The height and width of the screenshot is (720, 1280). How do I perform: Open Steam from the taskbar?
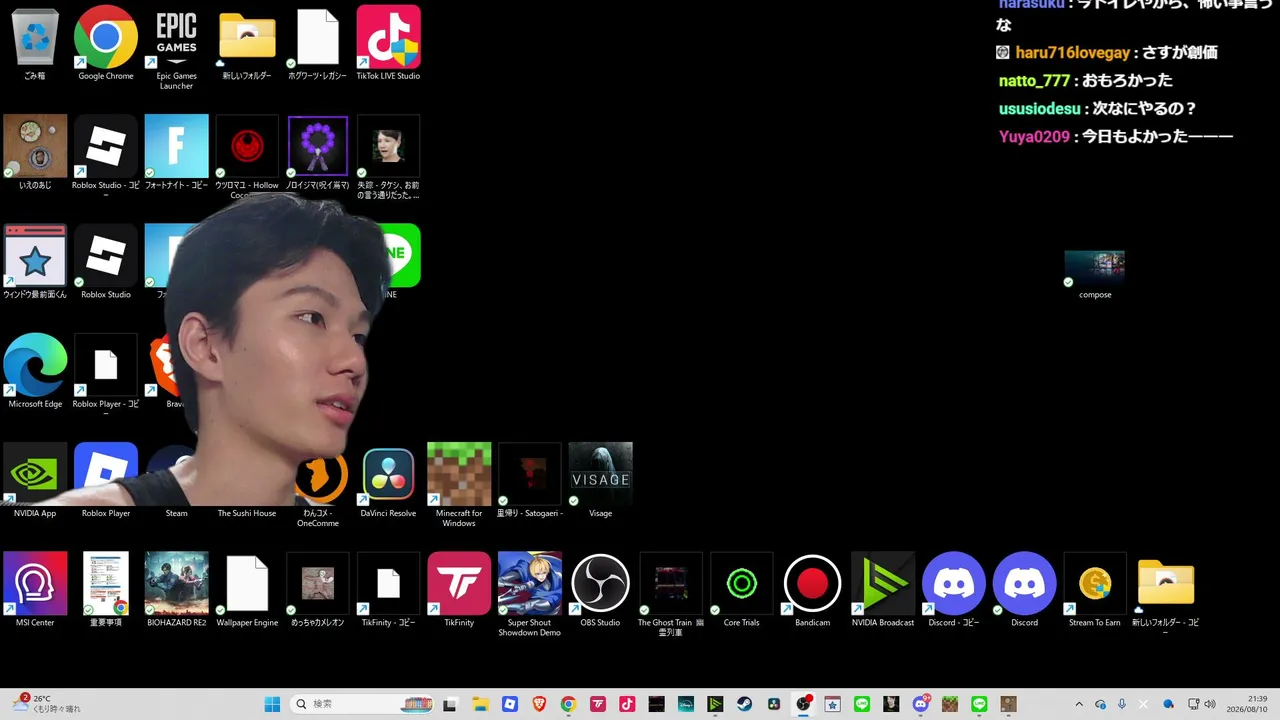745,704
